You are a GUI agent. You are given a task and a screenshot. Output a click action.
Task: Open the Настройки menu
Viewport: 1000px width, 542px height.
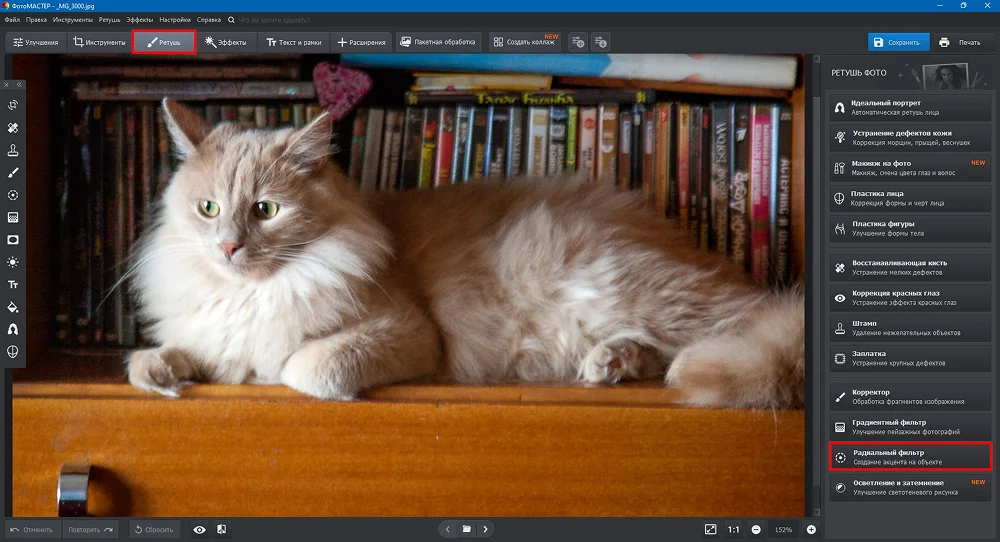[x=175, y=20]
